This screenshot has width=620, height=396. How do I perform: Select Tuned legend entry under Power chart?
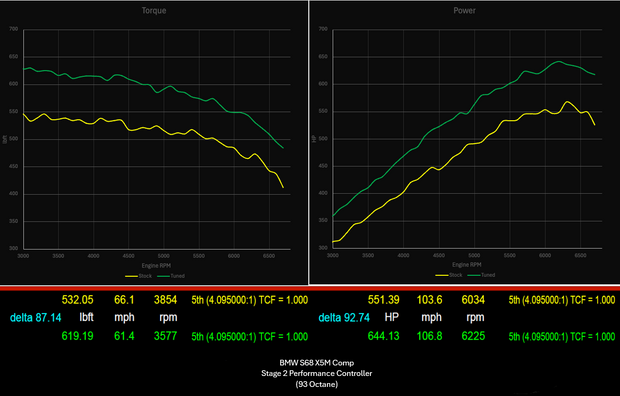(481, 275)
